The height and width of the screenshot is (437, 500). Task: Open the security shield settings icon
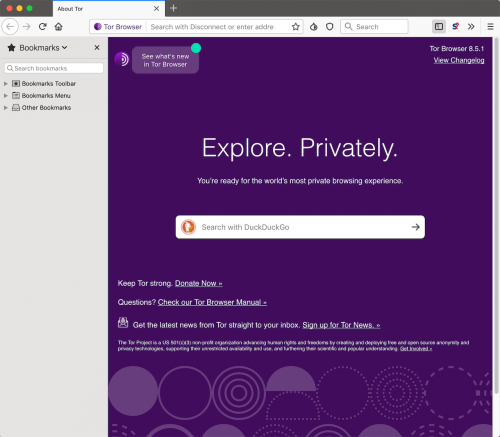click(330, 27)
